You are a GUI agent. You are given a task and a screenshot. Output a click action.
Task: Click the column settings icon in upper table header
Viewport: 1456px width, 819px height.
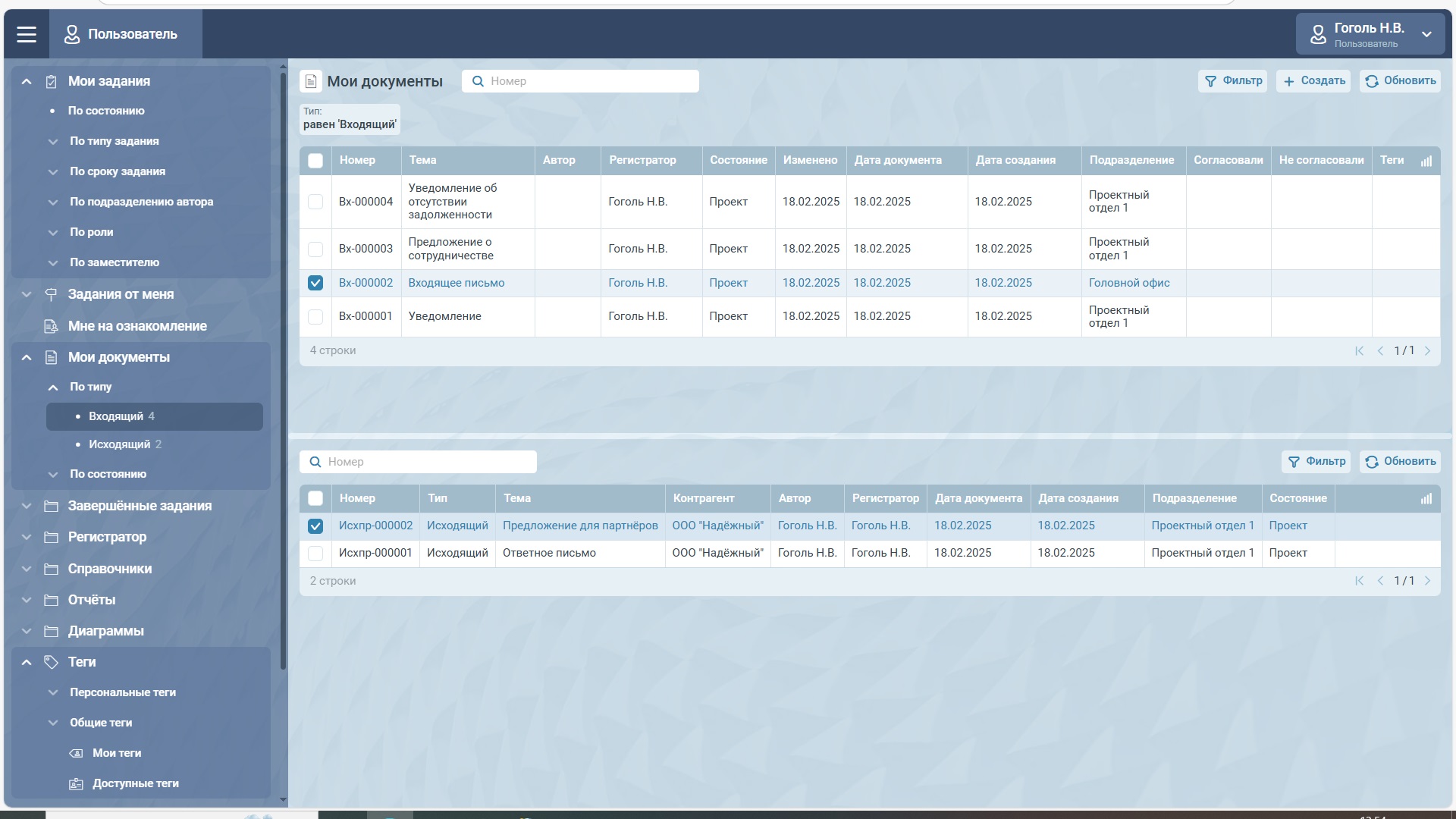(1426, 161)
